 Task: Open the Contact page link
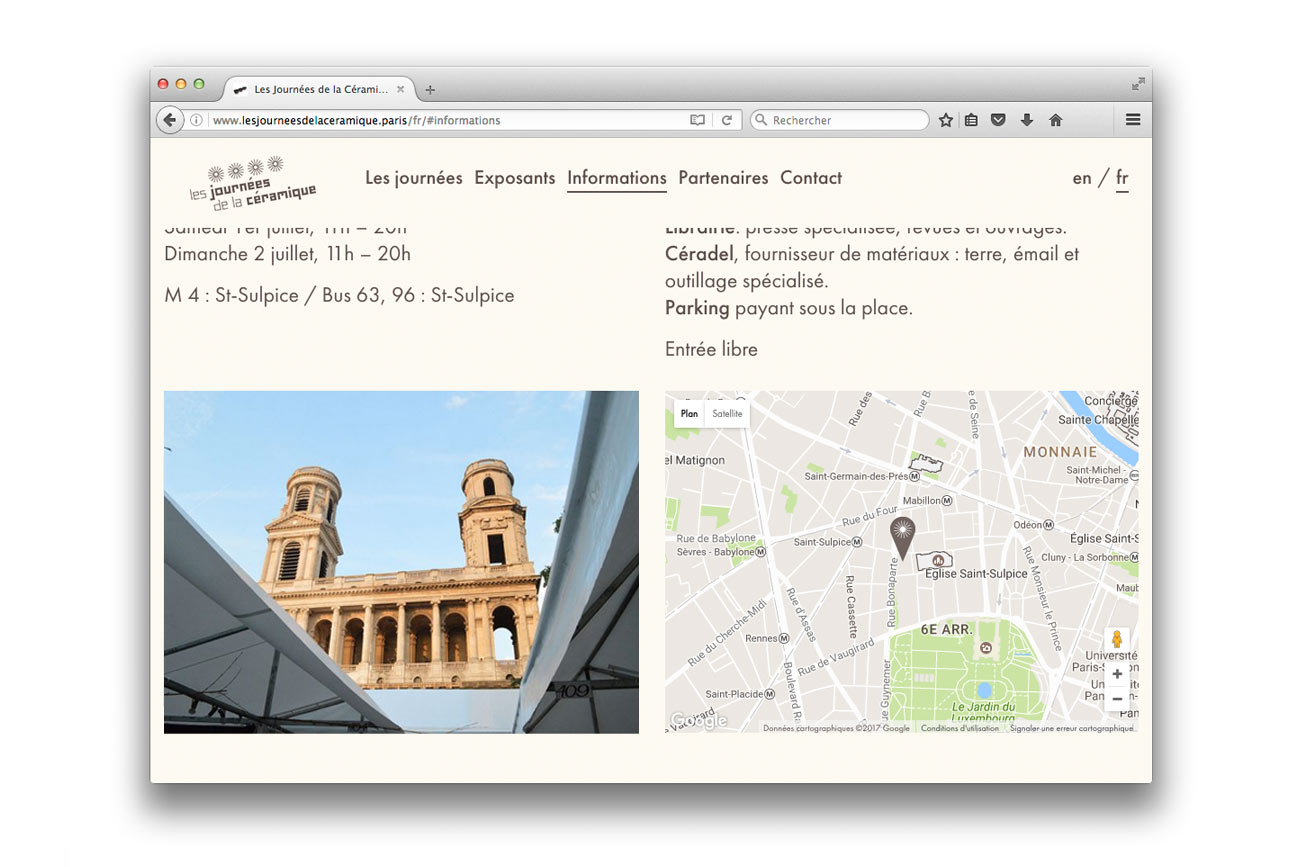coord(811,178)
